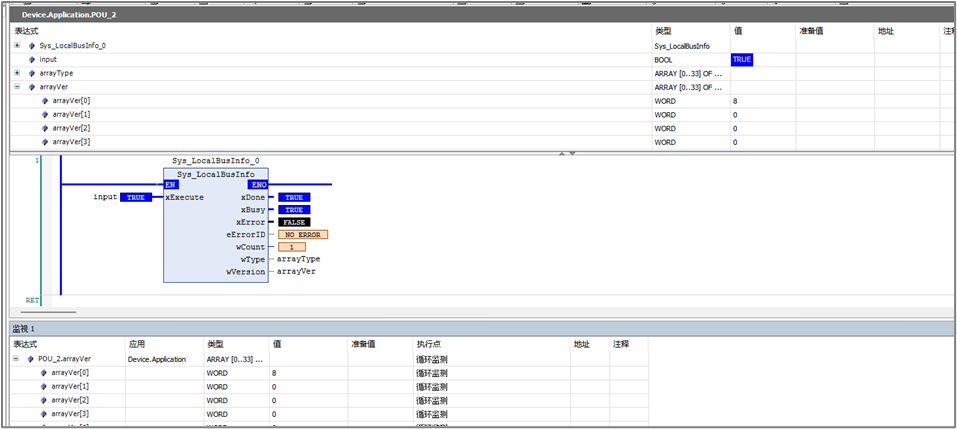Viewport: 957px width, 429px height.
Task: Click 循环监测 for arrayVer[1] in watch panel
Action: 432,387
